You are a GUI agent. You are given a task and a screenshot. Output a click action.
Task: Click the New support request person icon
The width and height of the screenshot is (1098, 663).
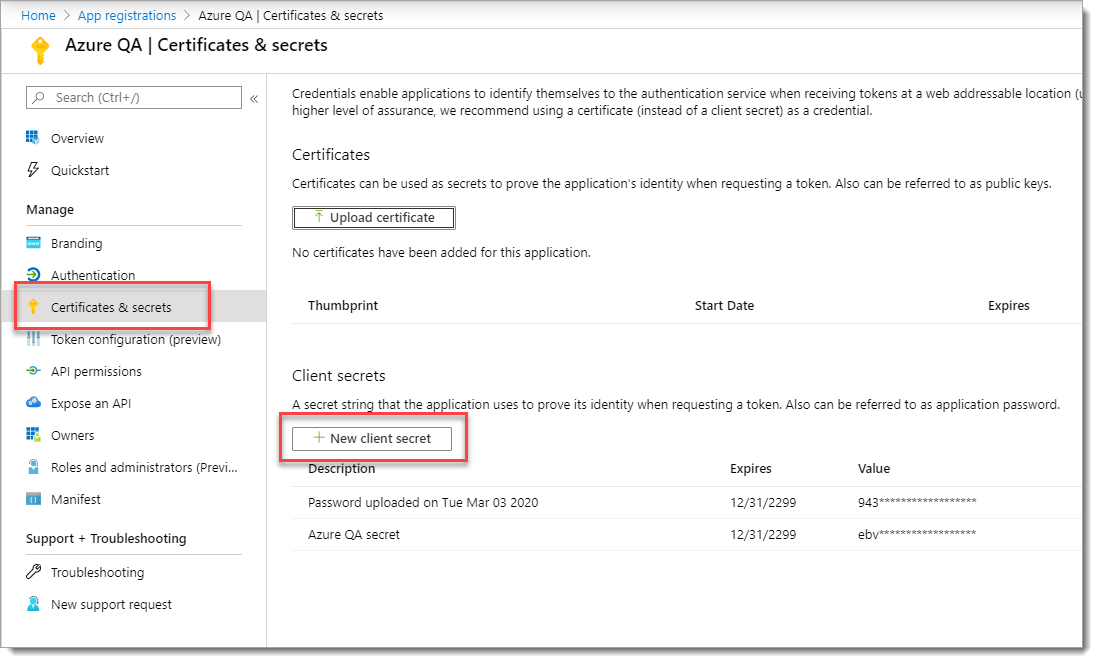click(33, 604)
